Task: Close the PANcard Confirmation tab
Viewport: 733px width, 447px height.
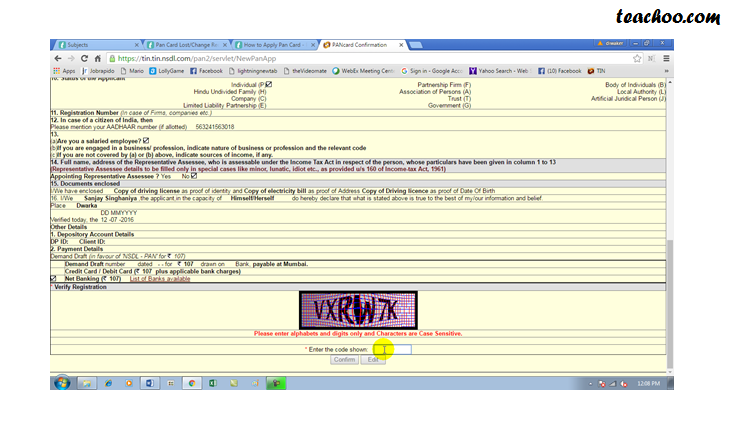Action: coord(401,45)
